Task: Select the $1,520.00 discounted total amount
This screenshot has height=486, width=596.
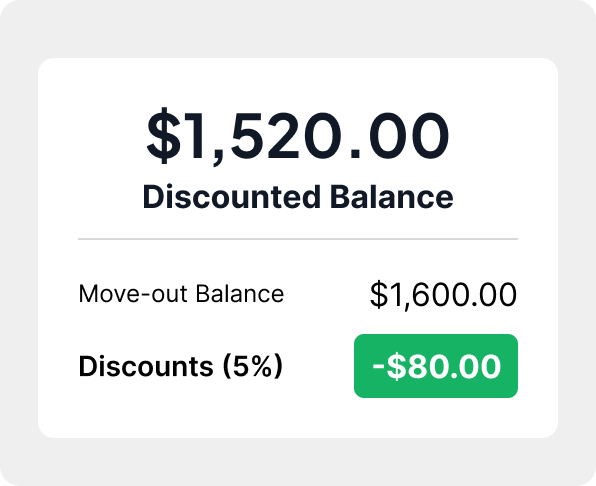Action: point(298,136)
